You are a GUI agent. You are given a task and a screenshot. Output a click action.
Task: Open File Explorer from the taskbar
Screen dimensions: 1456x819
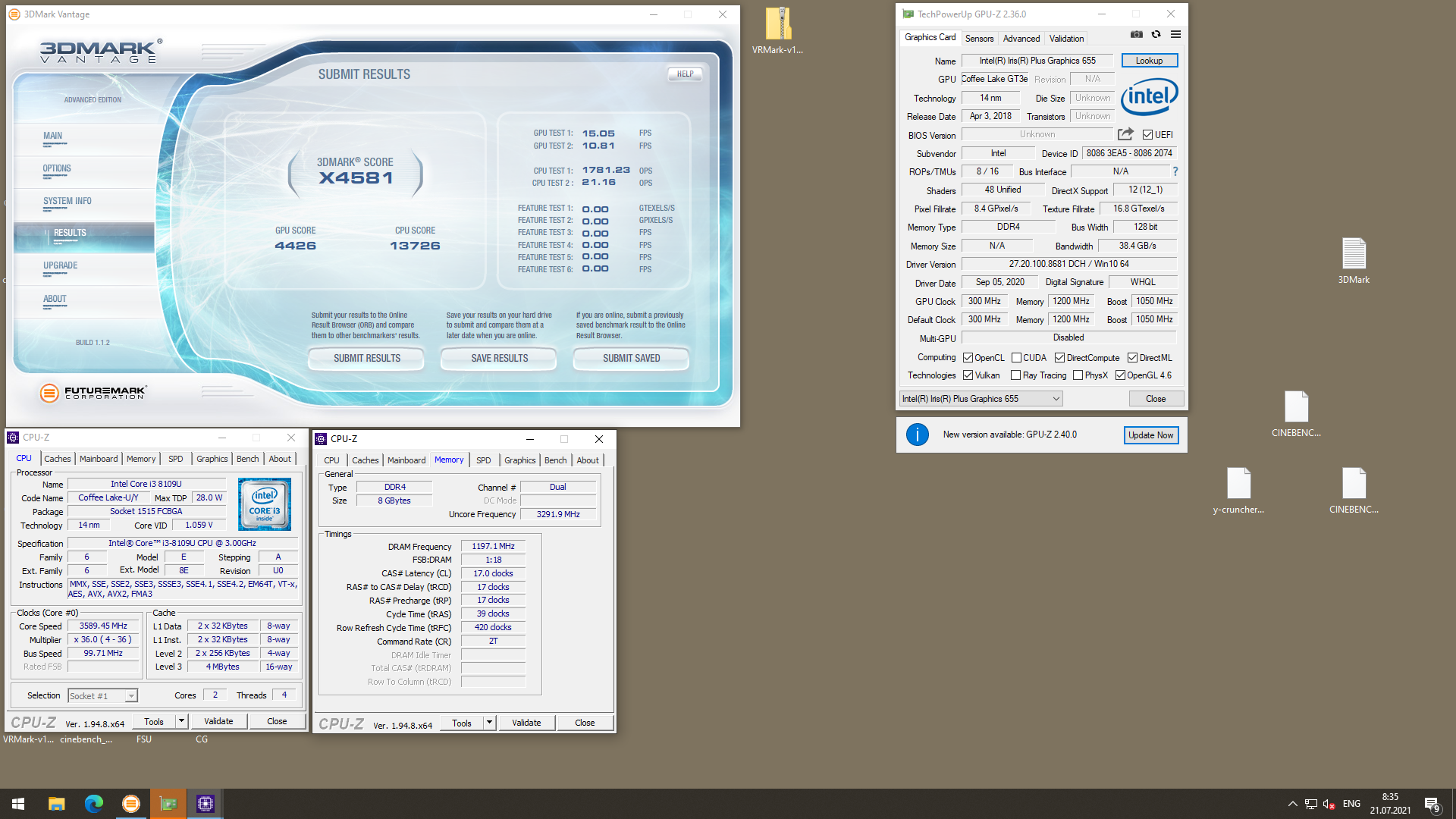(57, 804)
